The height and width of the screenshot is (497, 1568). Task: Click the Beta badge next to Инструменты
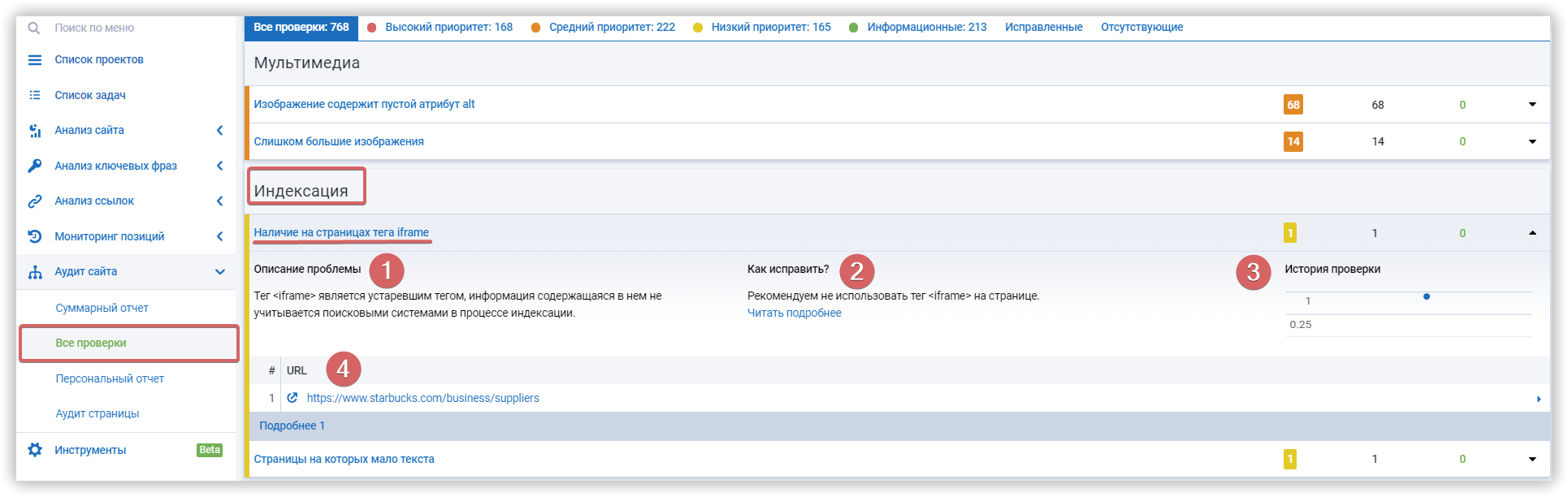pyautogui.click(x=210, y=450)
